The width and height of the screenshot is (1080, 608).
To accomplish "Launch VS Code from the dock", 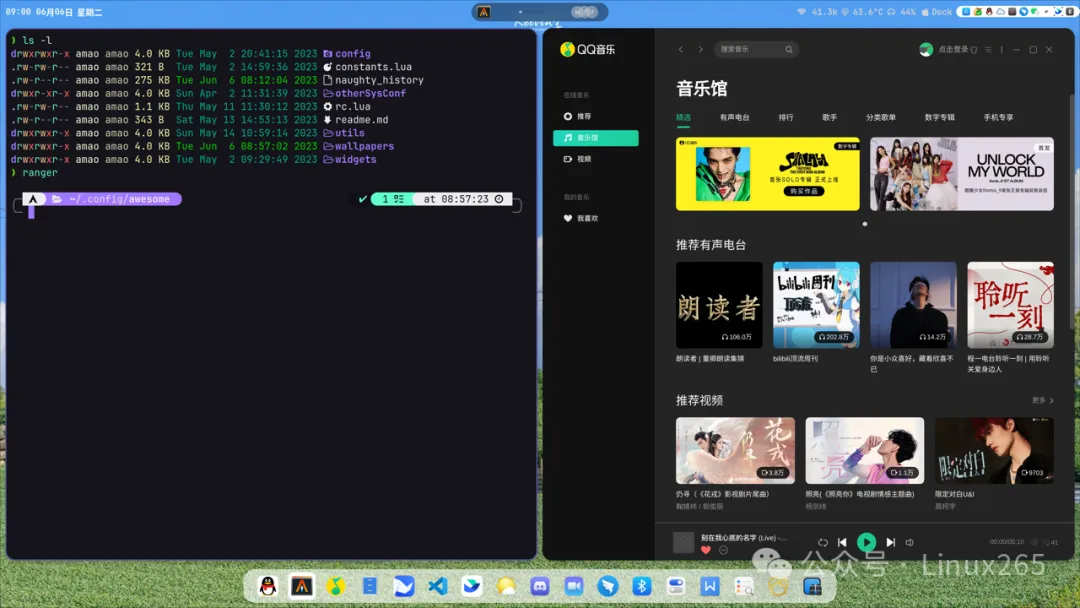I will point(437,586).
